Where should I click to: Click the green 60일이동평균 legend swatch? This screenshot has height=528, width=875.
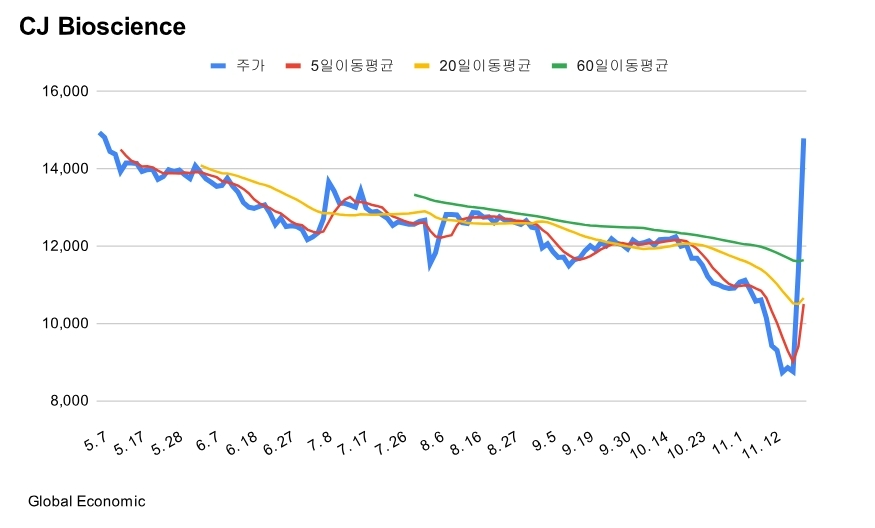point(559,66)
